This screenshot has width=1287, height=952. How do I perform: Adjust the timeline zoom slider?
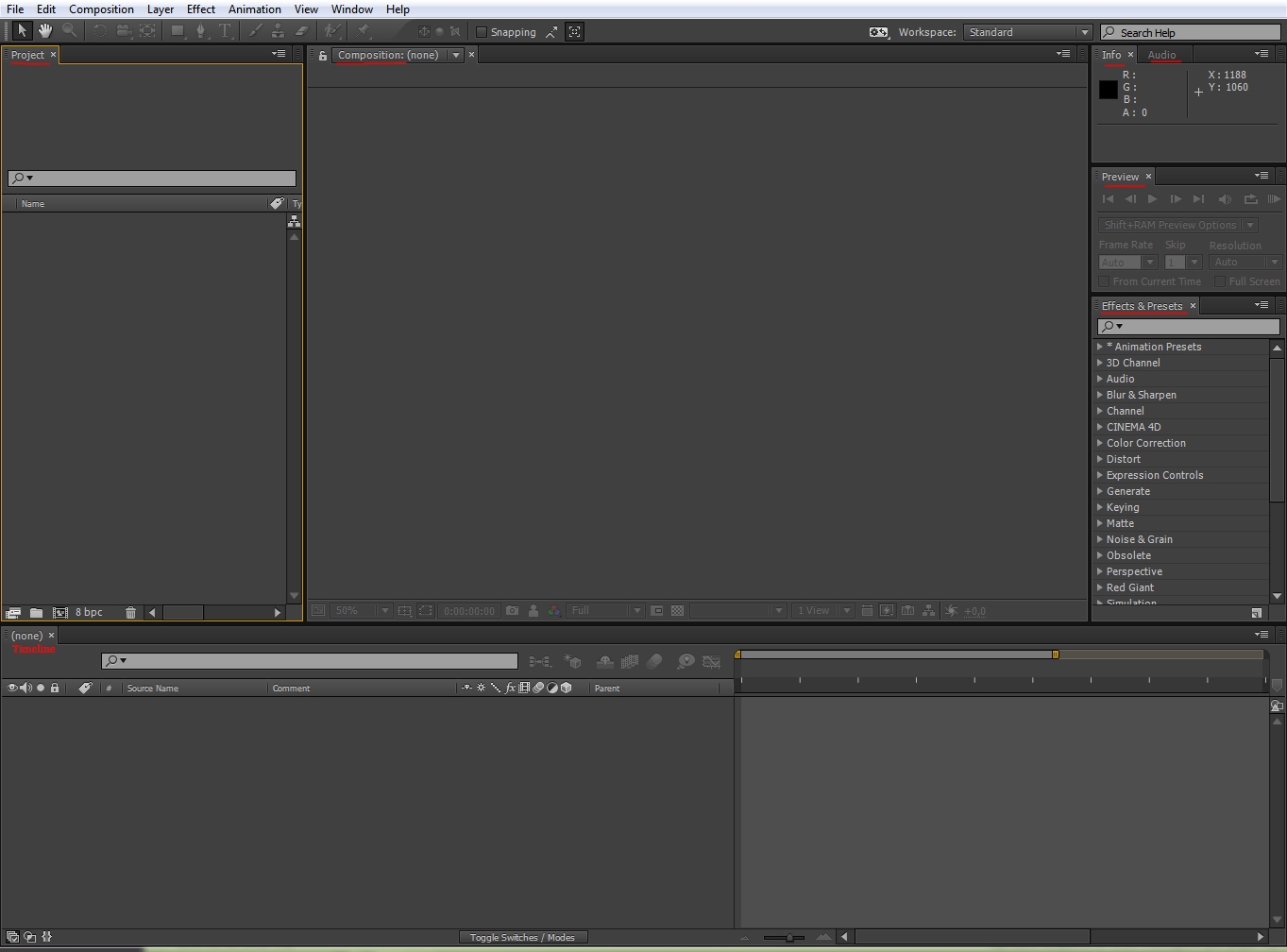click(x=789, y=937)
